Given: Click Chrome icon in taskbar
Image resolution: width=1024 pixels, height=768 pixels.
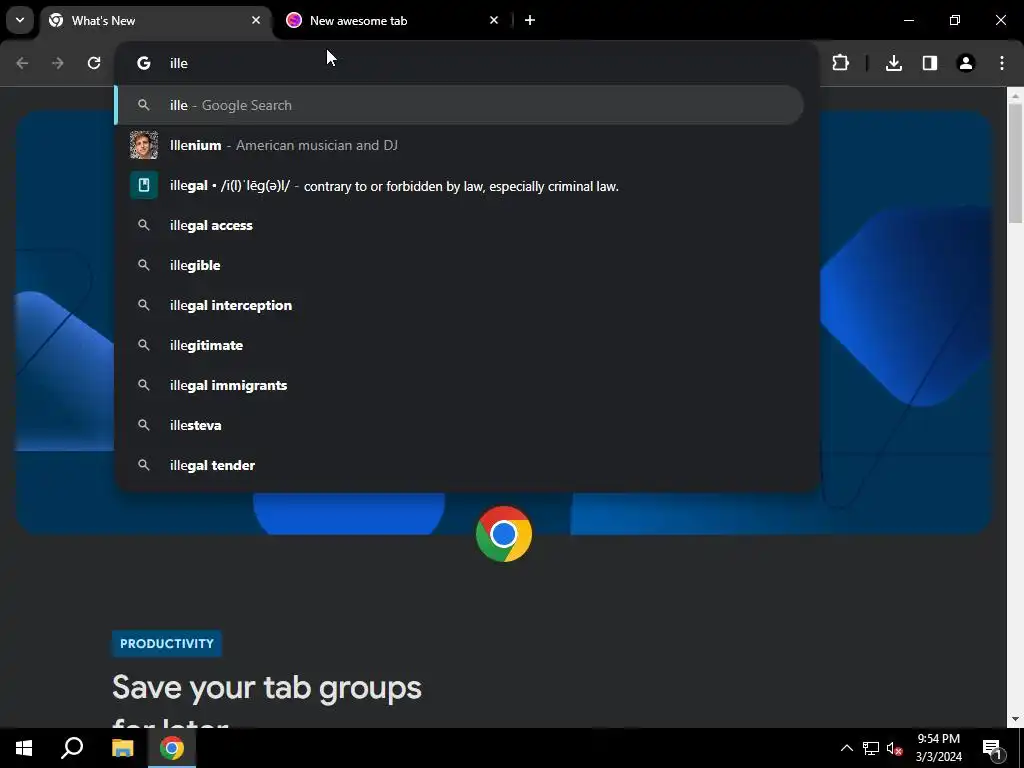Looking at the screenshot, I should click(172, 748).
